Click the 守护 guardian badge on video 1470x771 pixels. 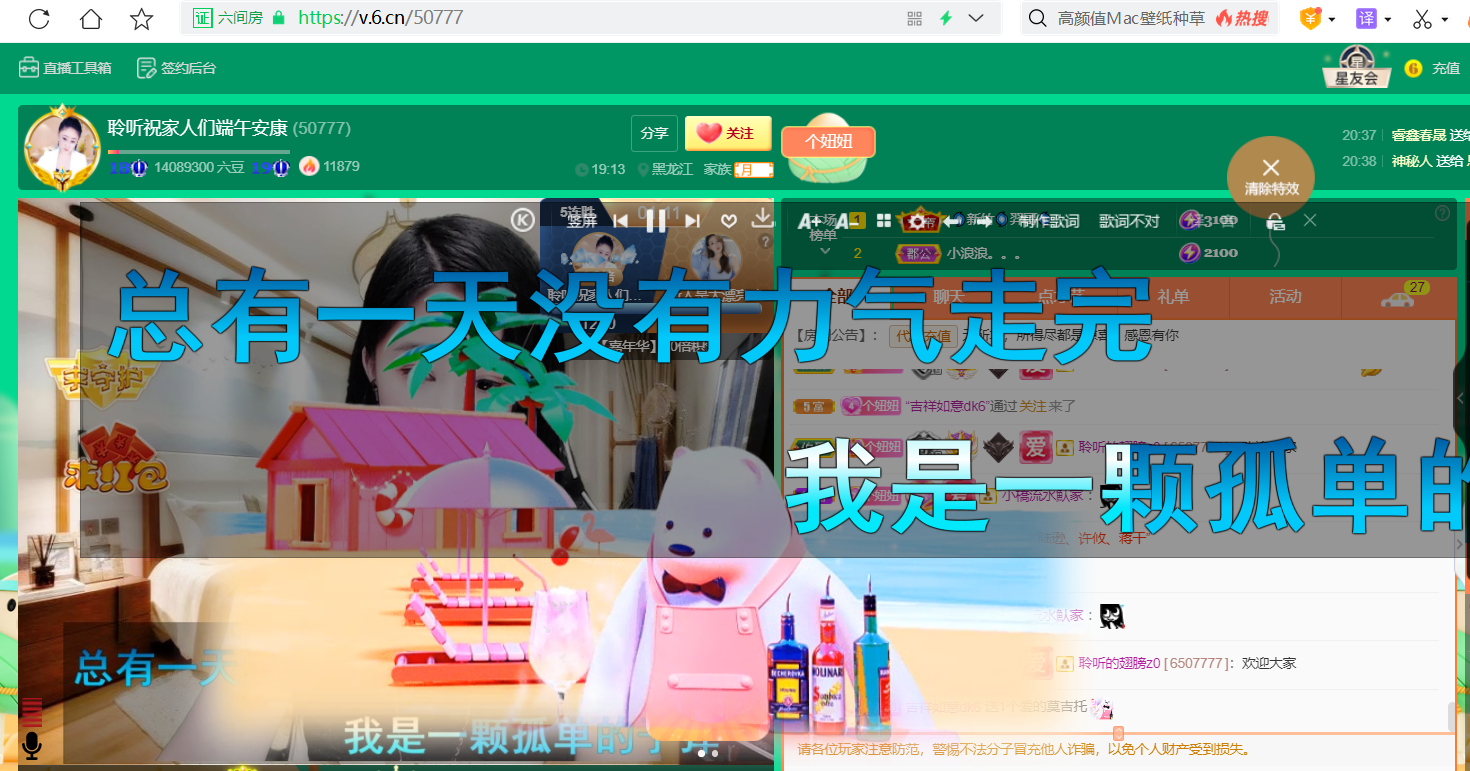[102, 380]
